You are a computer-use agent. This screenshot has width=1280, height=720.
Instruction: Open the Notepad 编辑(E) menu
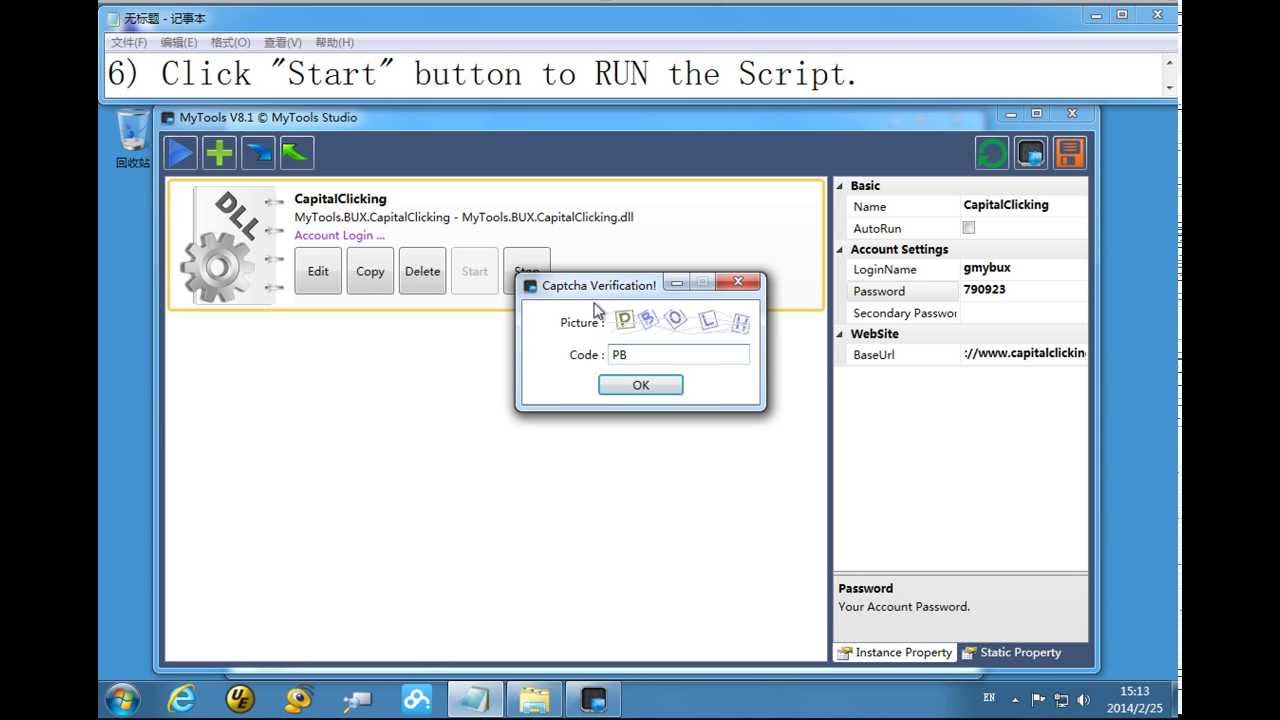click(x=179, y=43)
